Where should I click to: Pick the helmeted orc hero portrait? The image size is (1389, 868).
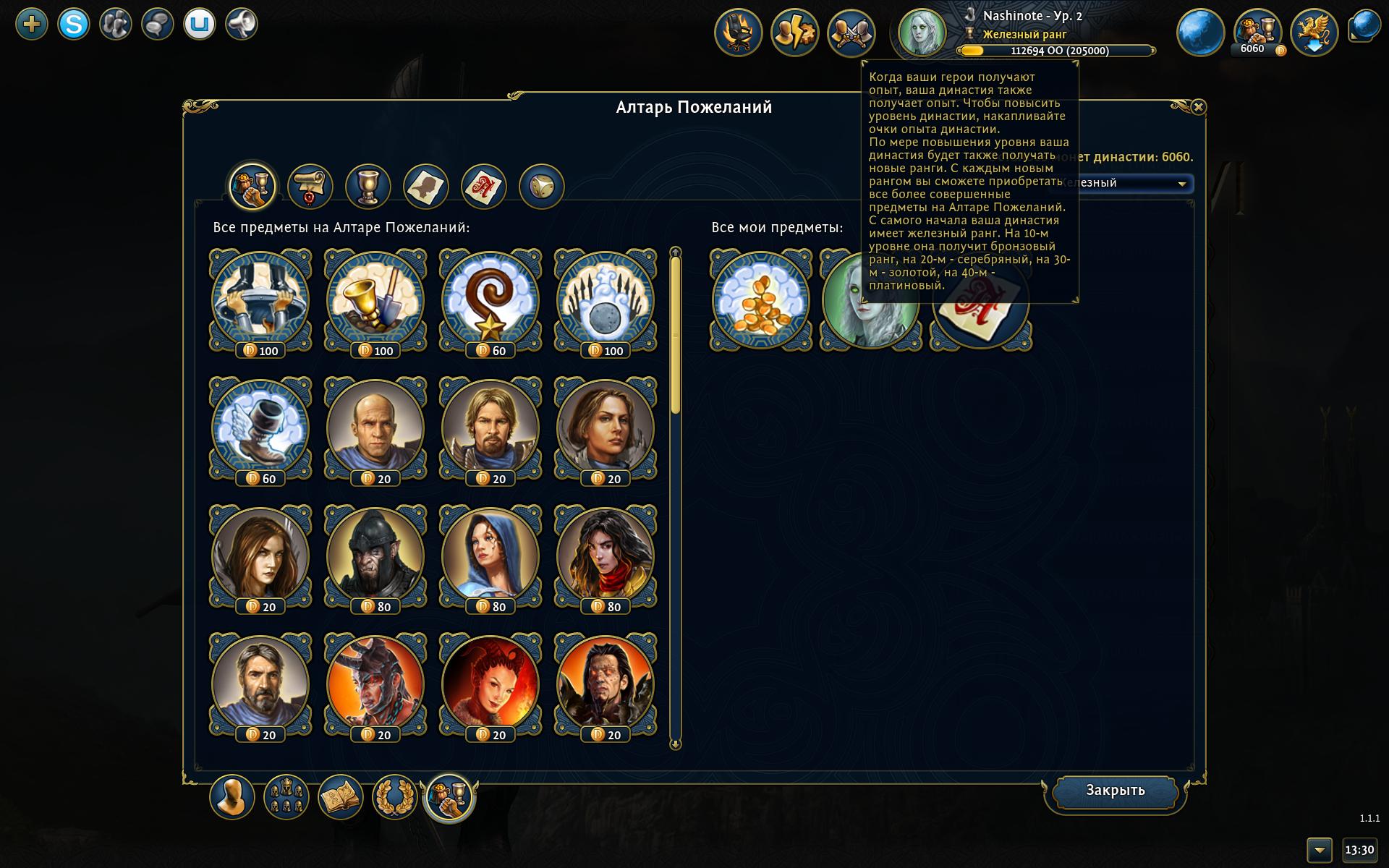coord(375,558)
